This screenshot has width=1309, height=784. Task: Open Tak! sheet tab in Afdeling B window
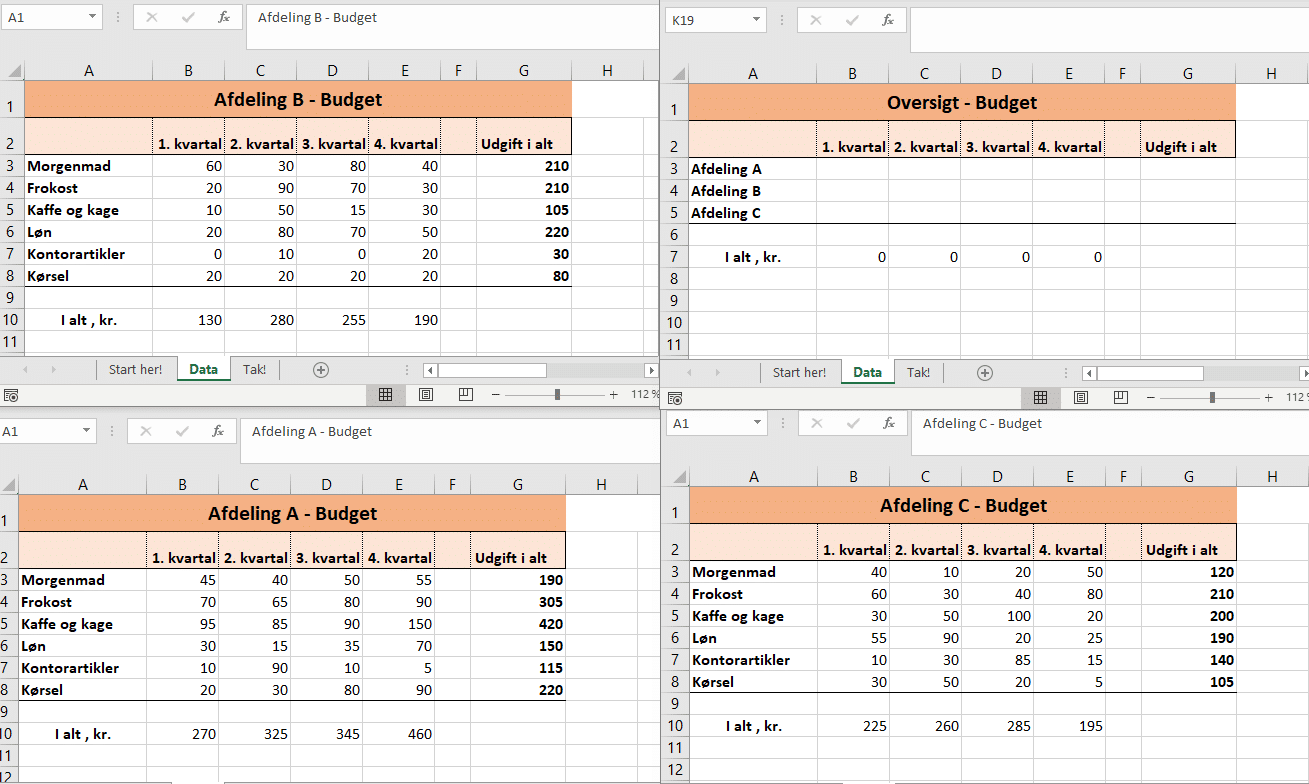point(254,369)
